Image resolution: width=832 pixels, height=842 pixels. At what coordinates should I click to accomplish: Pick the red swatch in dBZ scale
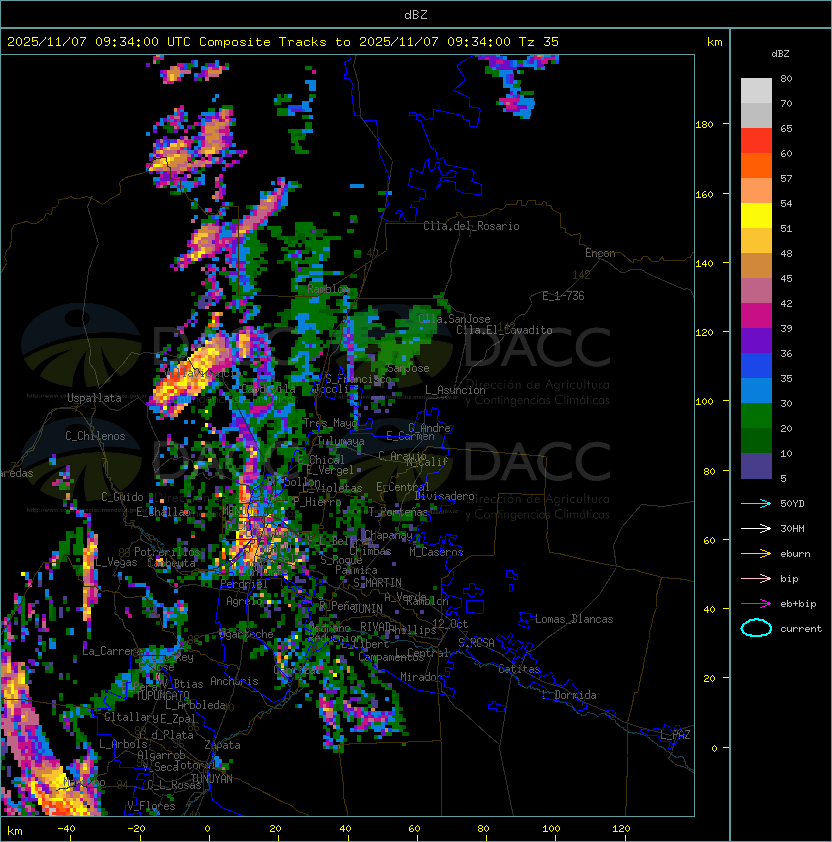tap(756, 140)
